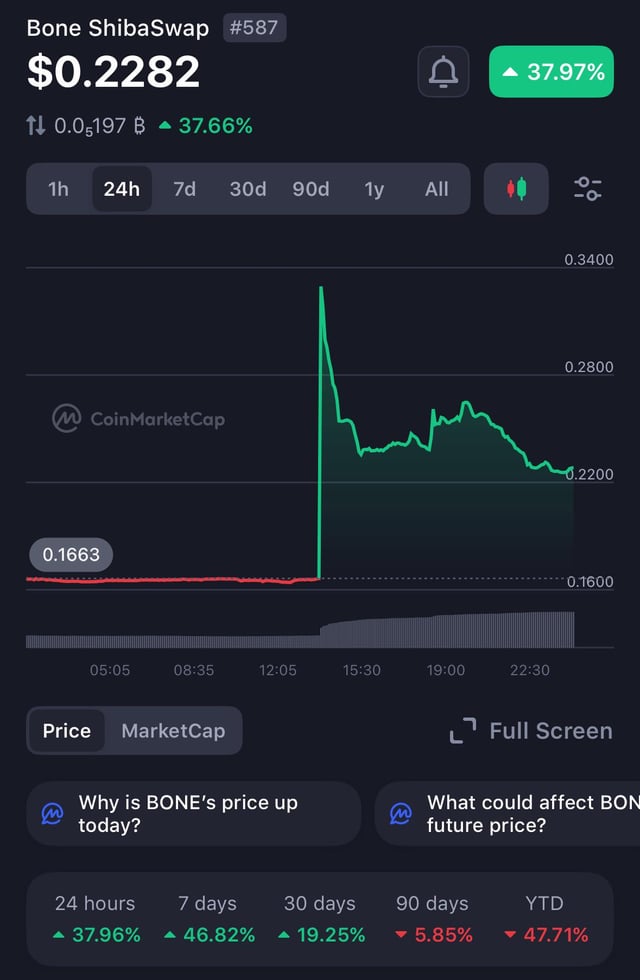Select the 1h timeframe tab
Viewport: 640px width, 980px height.
pos(59,189)
